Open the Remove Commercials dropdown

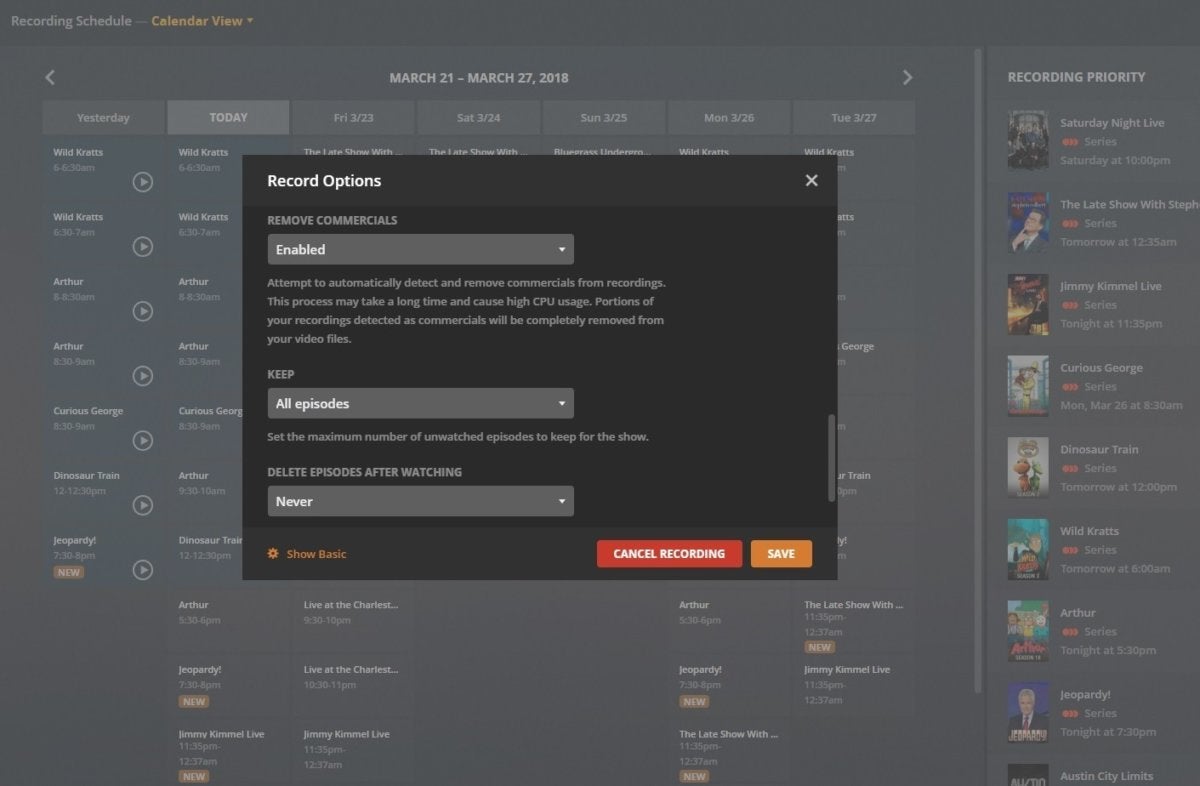coord(420,249)
